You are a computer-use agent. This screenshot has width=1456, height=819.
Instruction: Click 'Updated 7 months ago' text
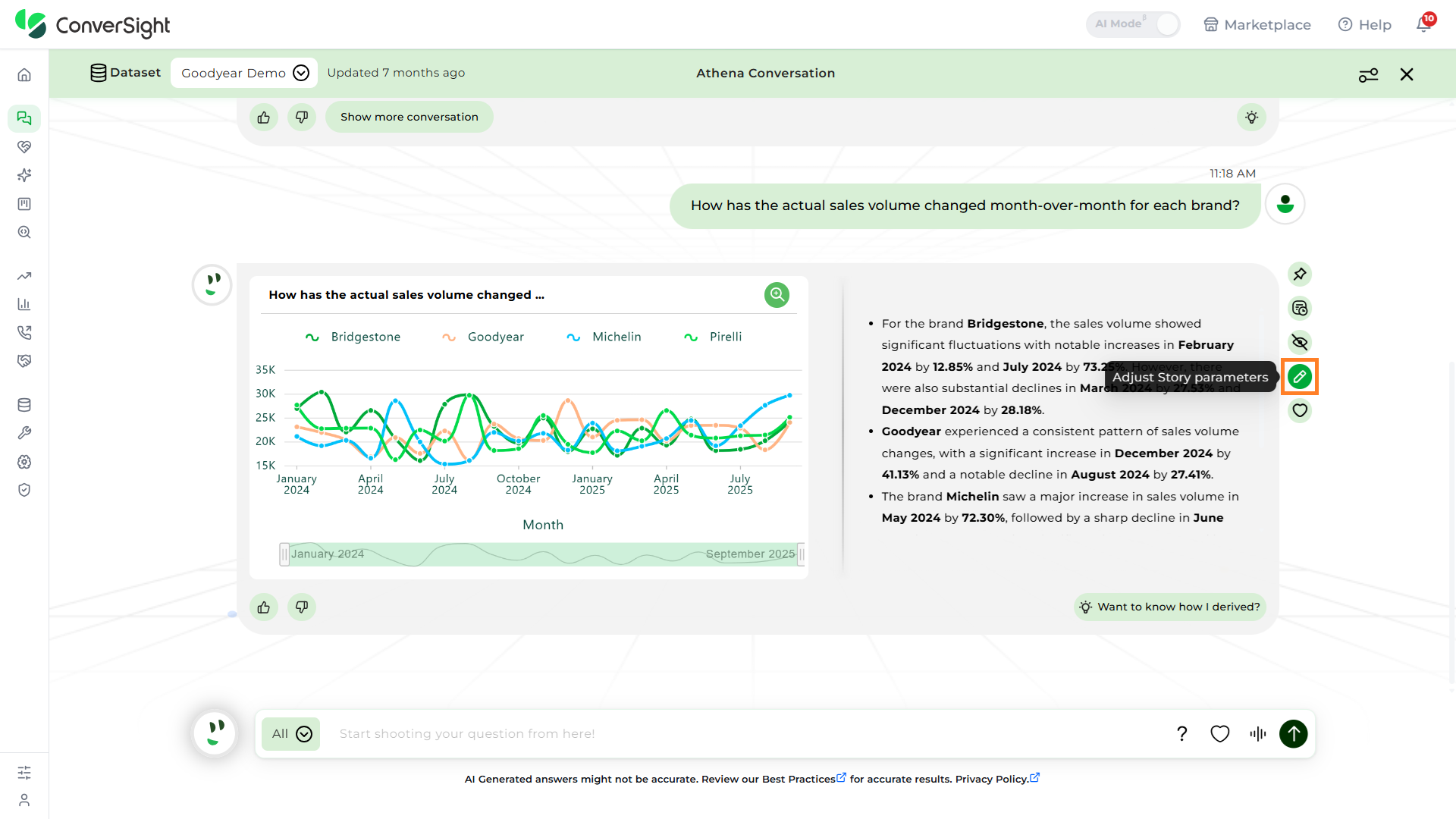click(396, 73)
